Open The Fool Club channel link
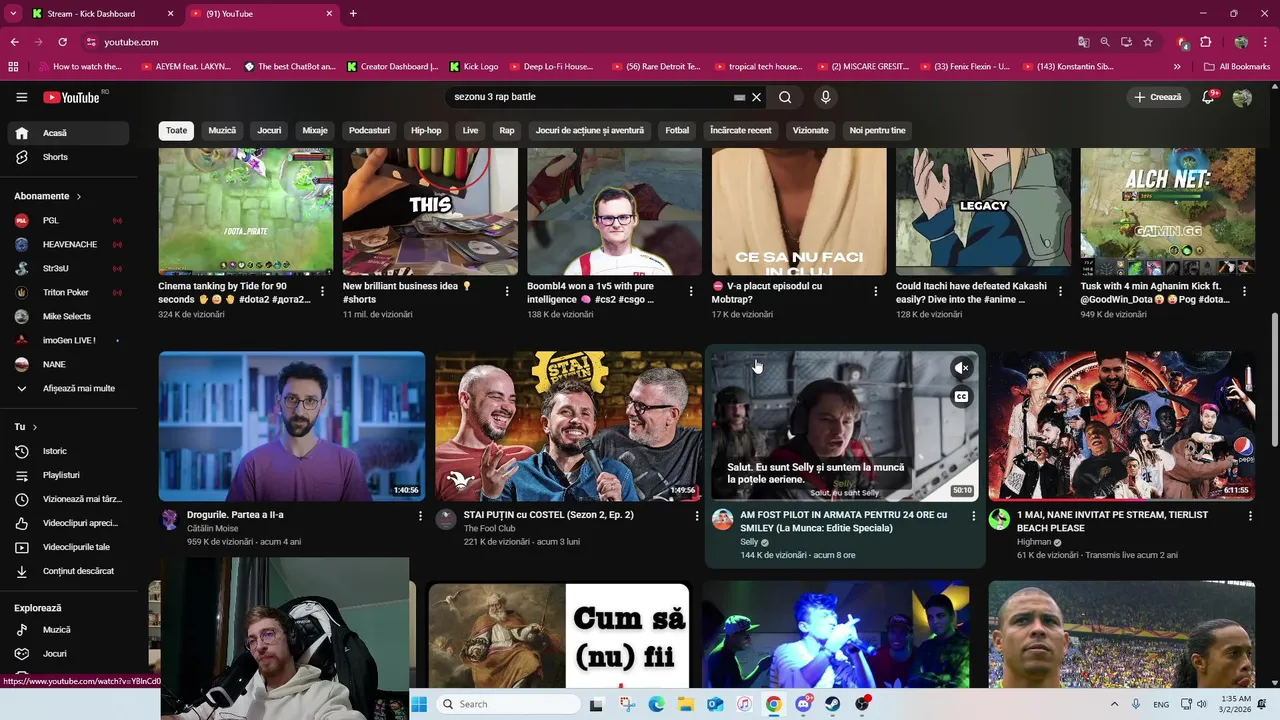 (x=489, y=529)
